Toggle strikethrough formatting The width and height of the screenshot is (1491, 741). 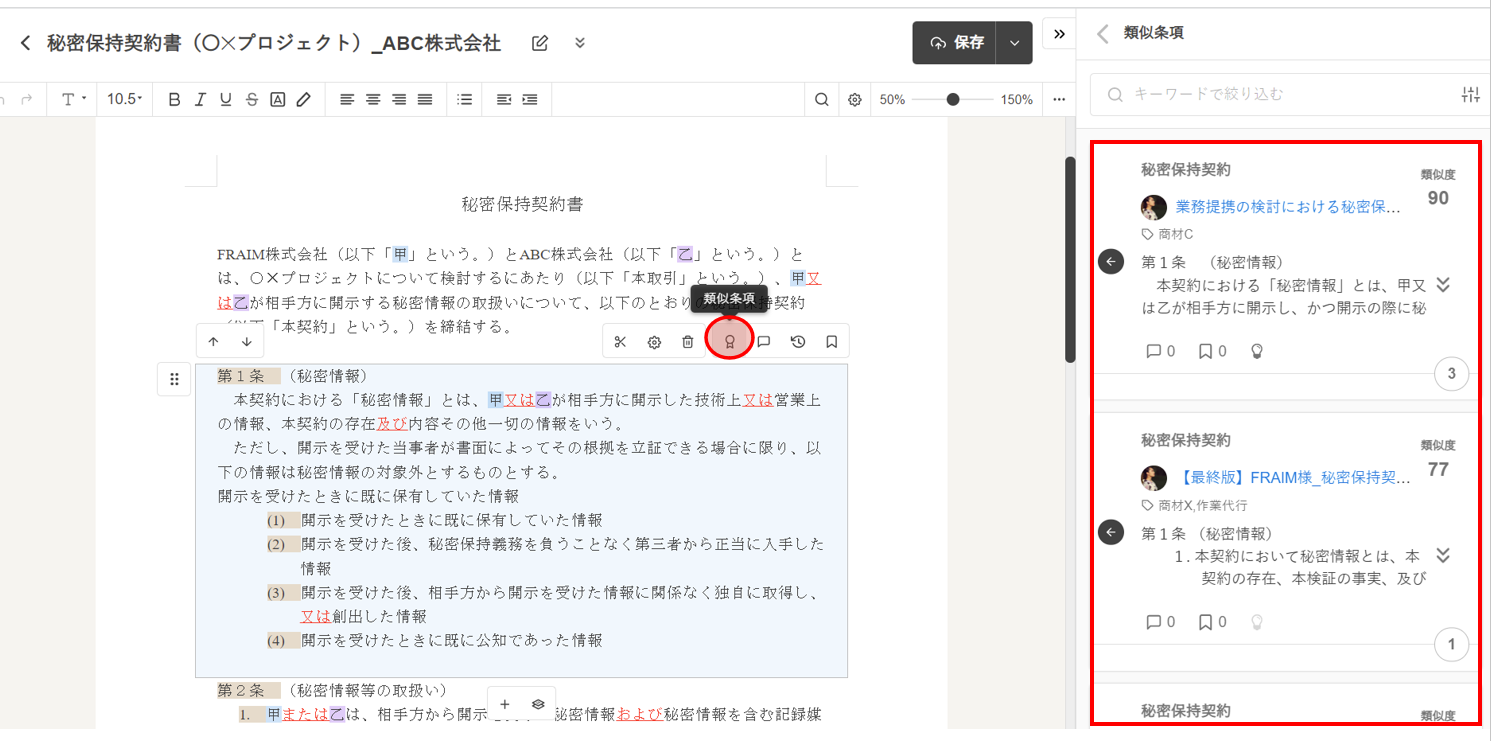(x=252, y=100)
